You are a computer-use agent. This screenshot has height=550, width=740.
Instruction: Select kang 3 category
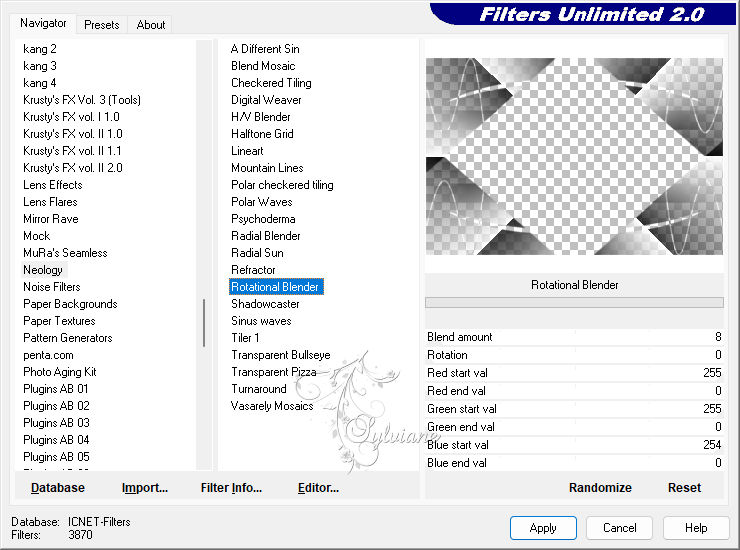(x=40, y=66)
